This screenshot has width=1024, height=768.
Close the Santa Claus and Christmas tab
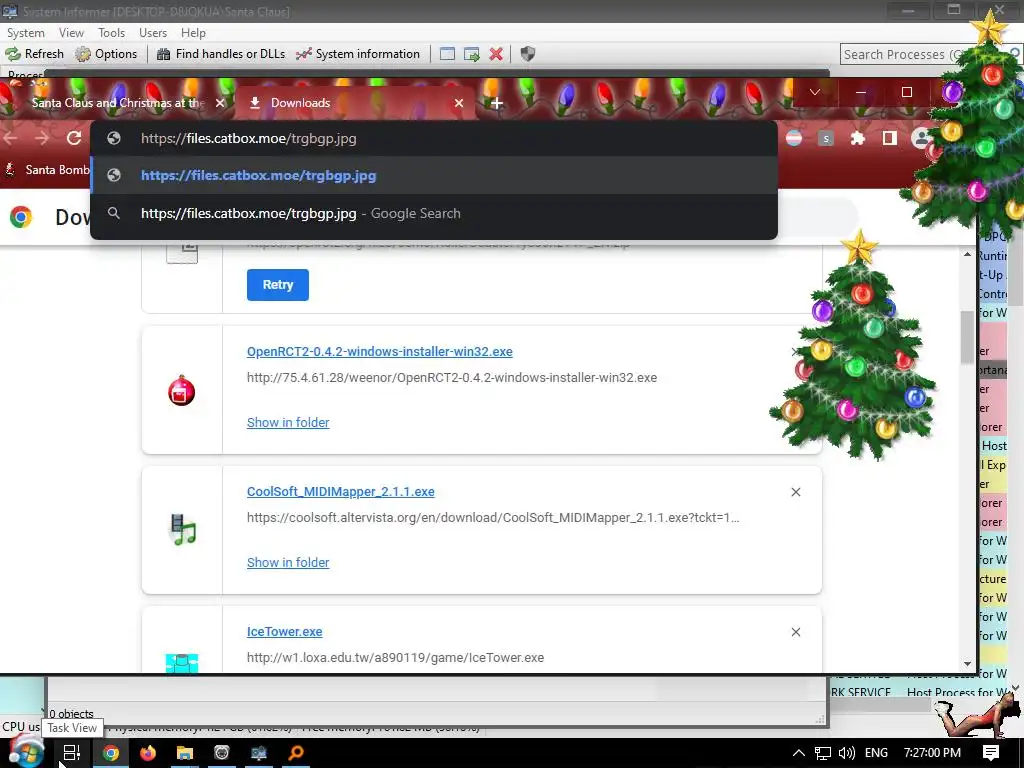coord(220,103)
